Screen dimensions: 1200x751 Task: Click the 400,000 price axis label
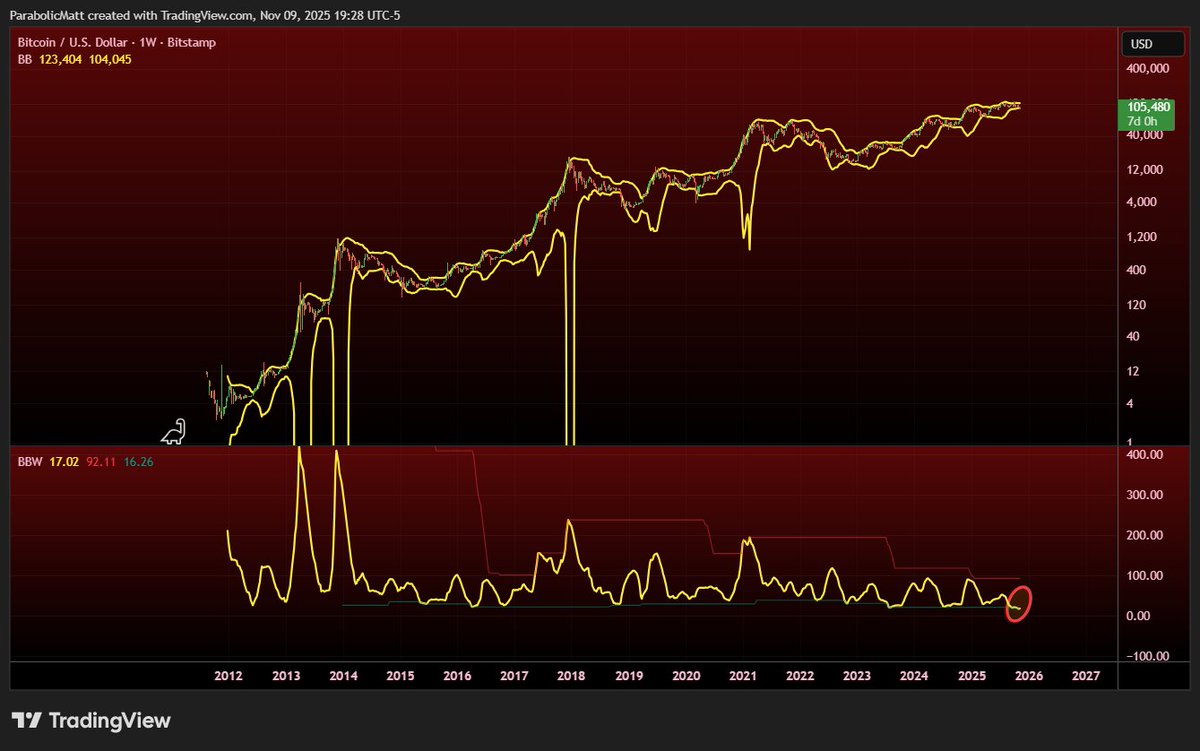click(x=1147, y=69)
